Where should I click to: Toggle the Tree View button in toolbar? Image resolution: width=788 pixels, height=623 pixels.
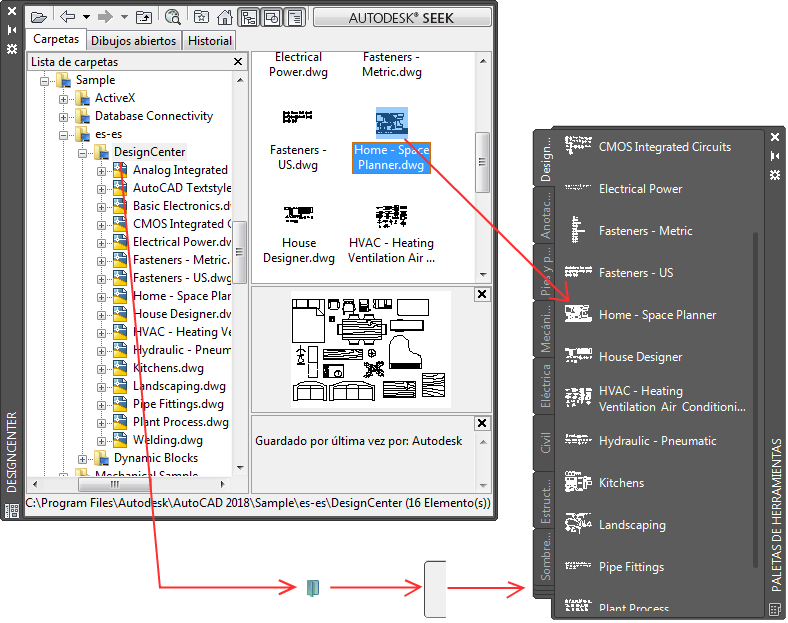pos(248,18)
